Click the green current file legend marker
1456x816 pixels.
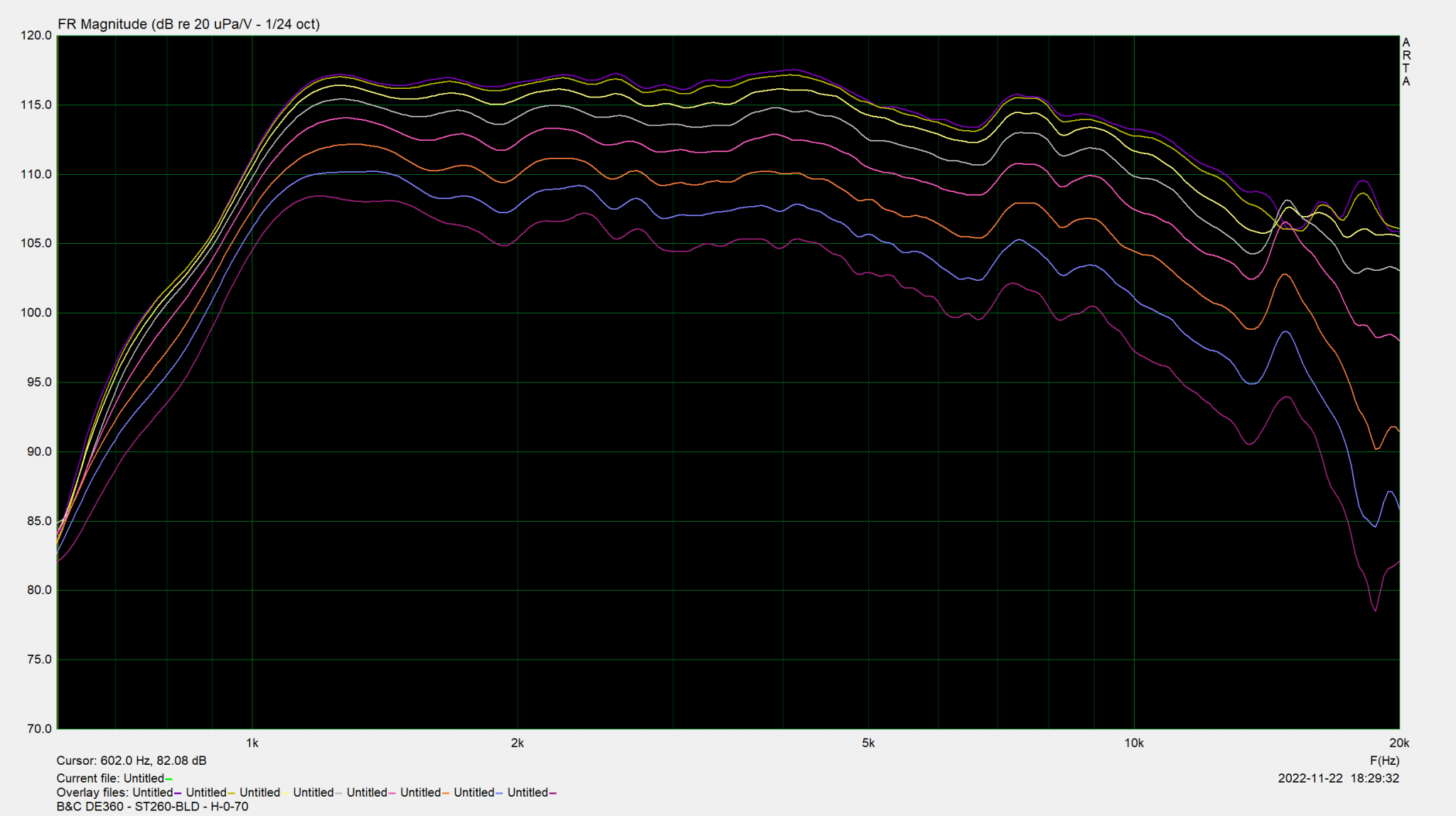coord(168,780)
